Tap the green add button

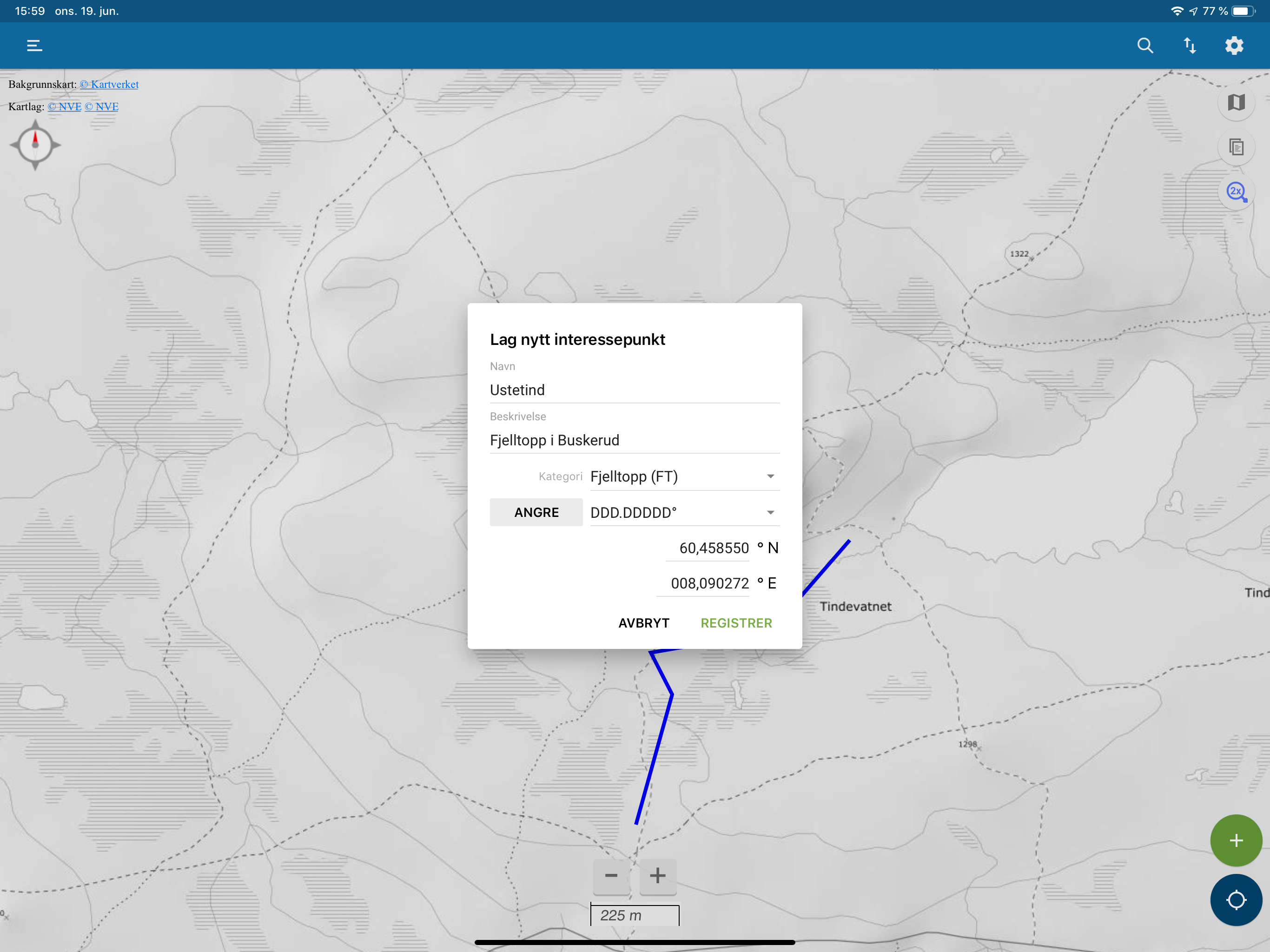tap(1236, 840)
